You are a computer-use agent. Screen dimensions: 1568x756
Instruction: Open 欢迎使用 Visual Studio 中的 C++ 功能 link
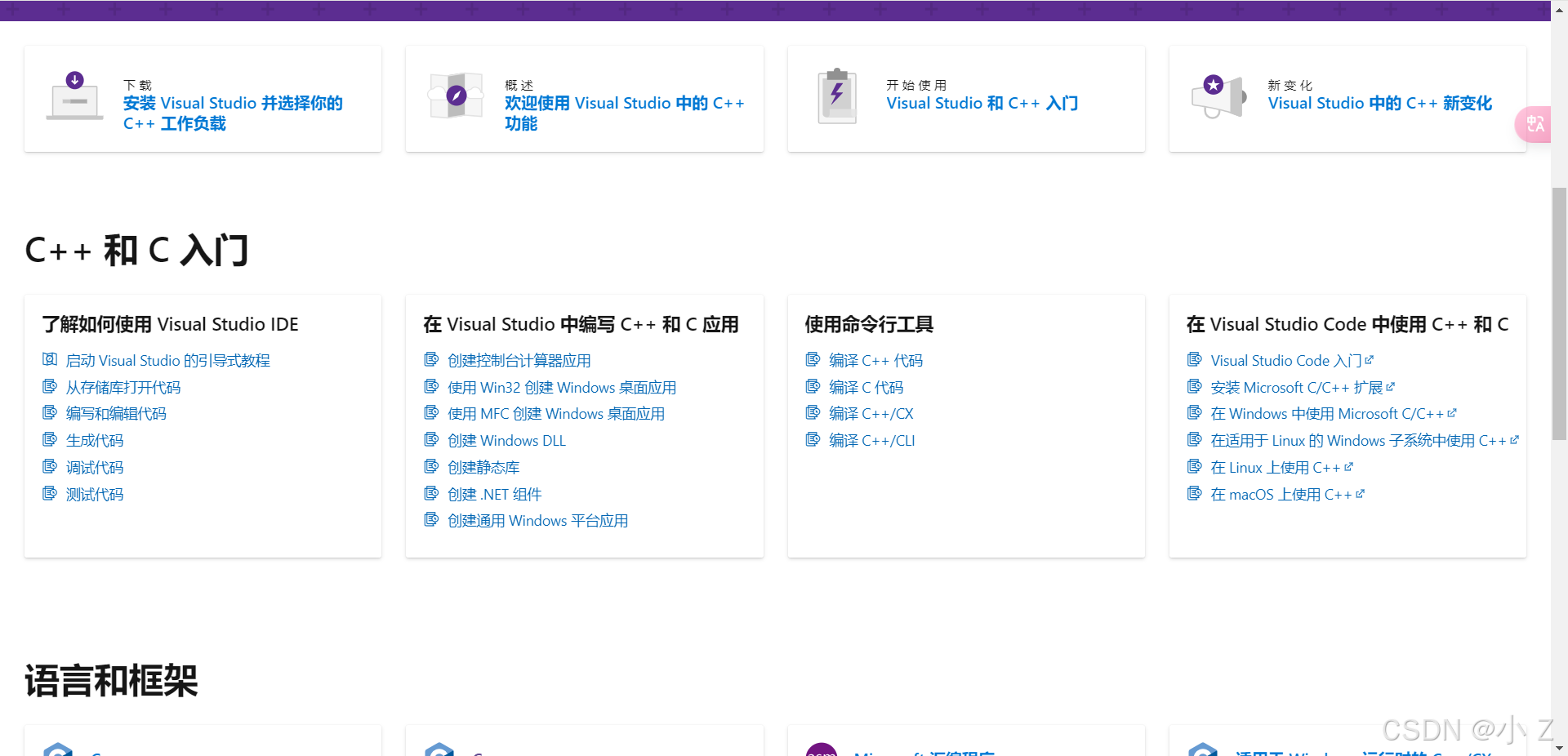pos(624,113)
